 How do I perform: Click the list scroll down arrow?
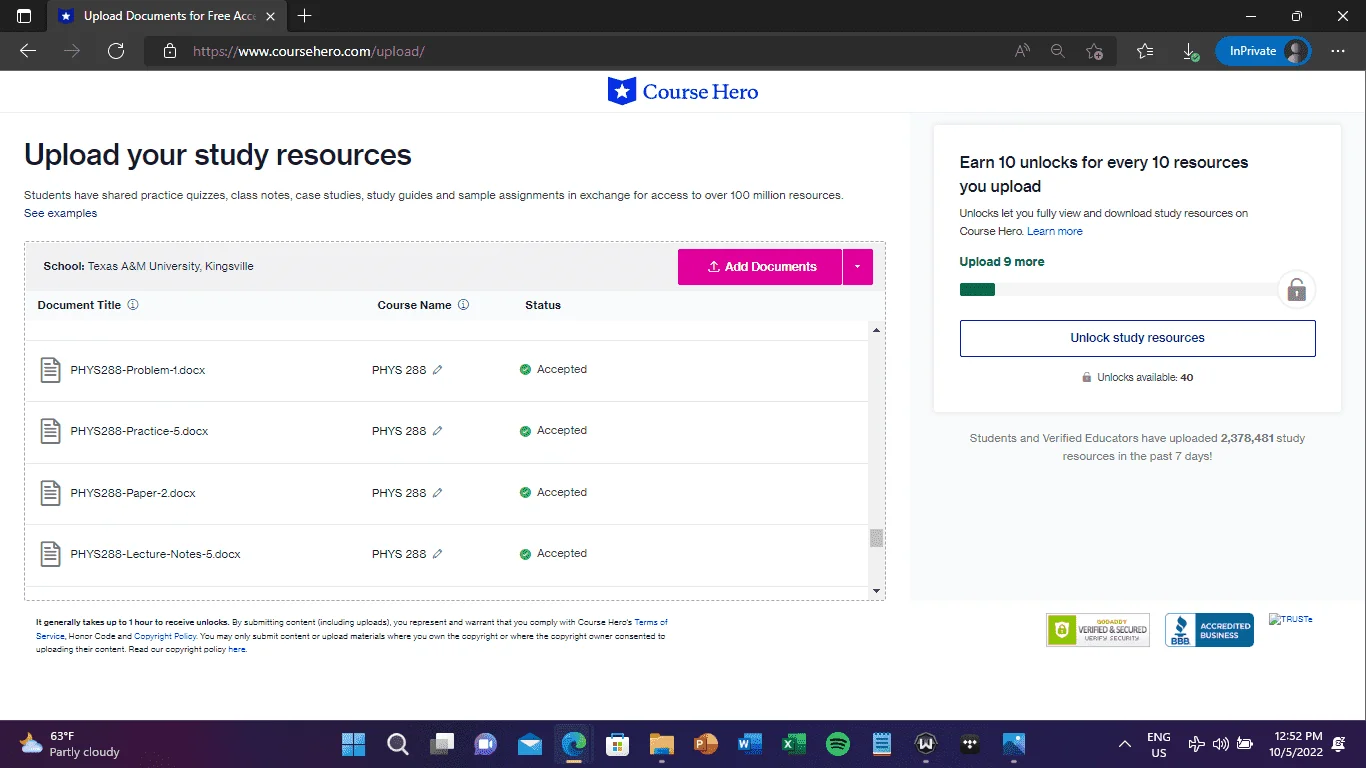point(877,591)
